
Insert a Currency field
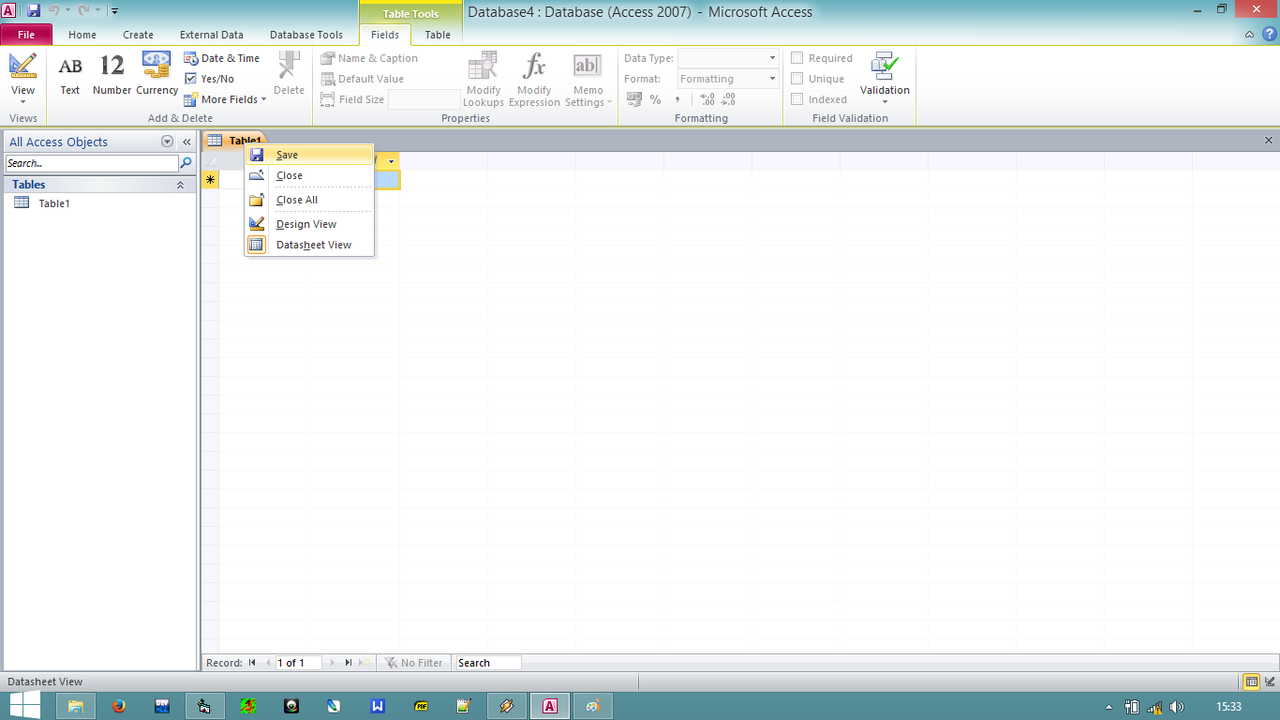[157, 75]
